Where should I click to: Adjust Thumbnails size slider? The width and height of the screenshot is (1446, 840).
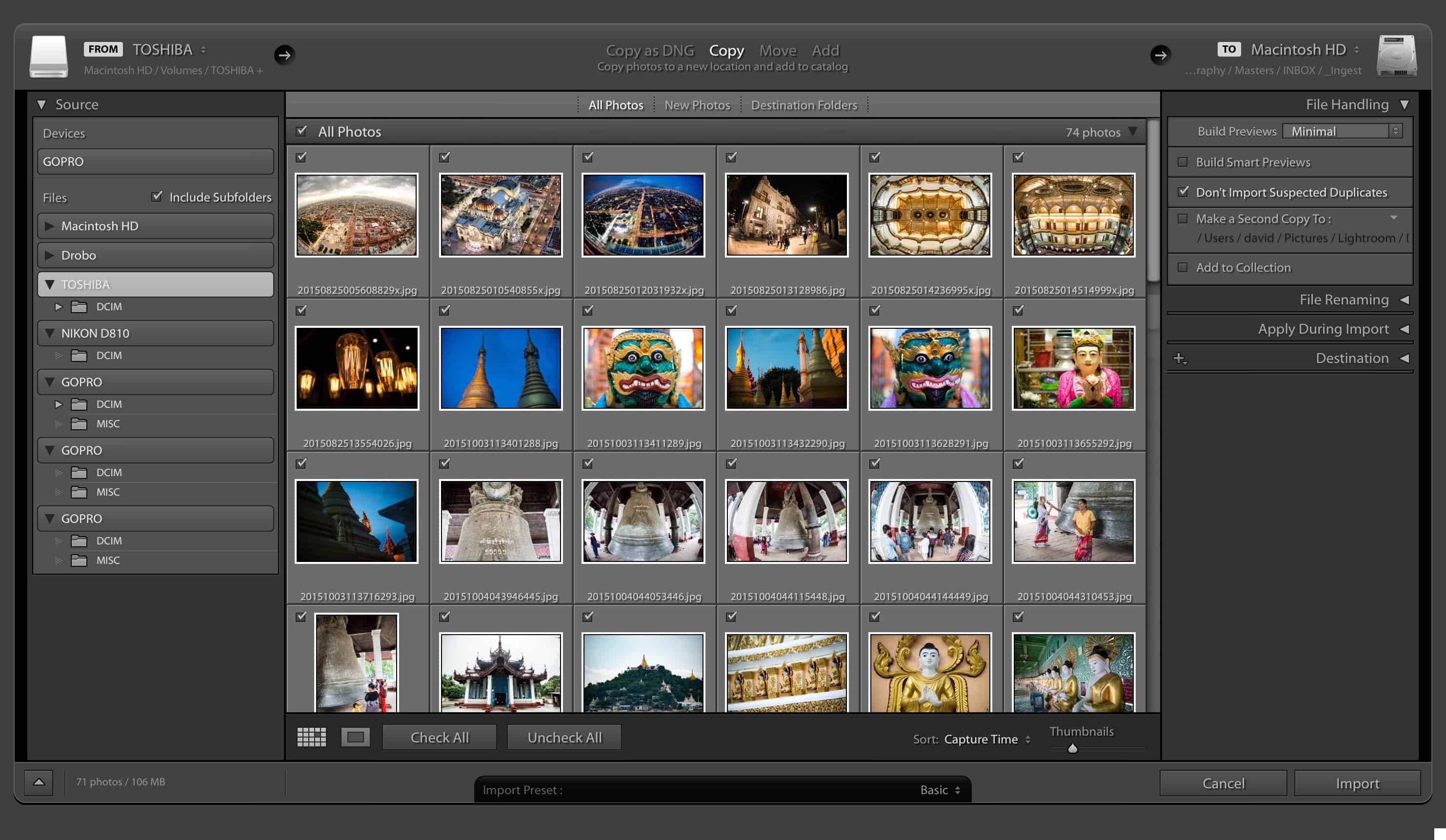pyautogui.click(x=1072, y=748)
